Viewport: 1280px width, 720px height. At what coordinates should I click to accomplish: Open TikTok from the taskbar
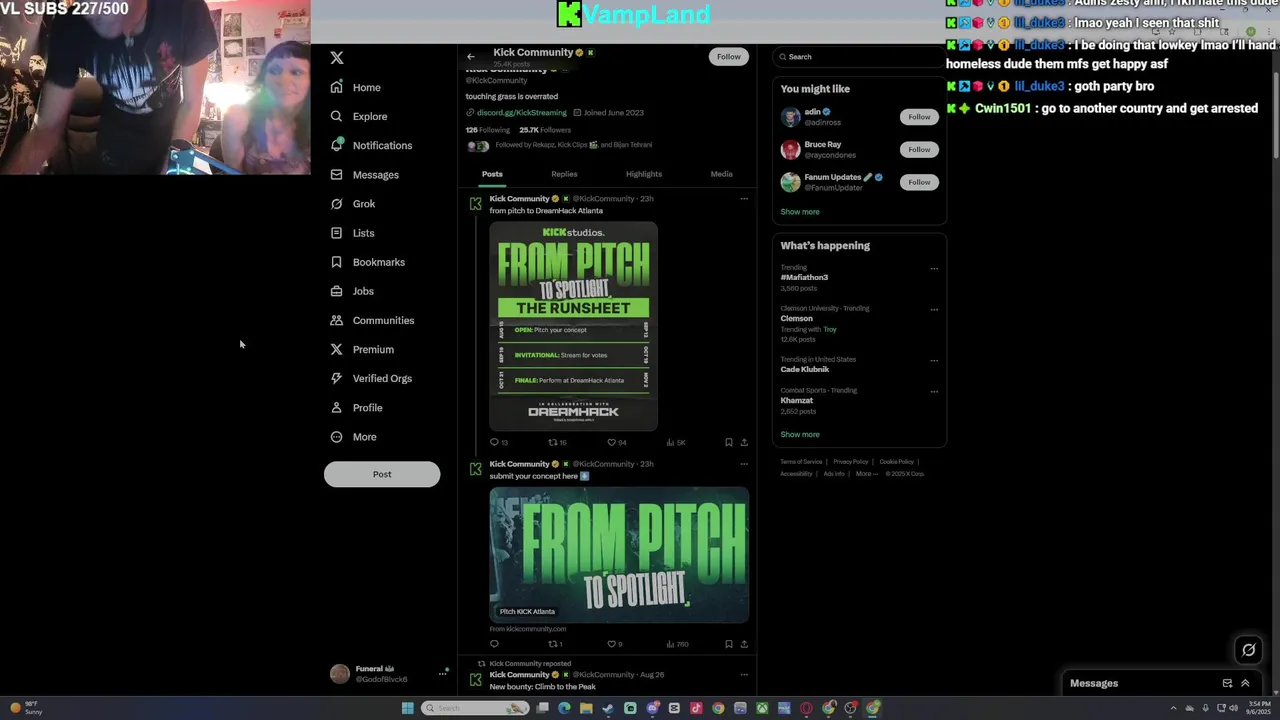pos(696,708)
